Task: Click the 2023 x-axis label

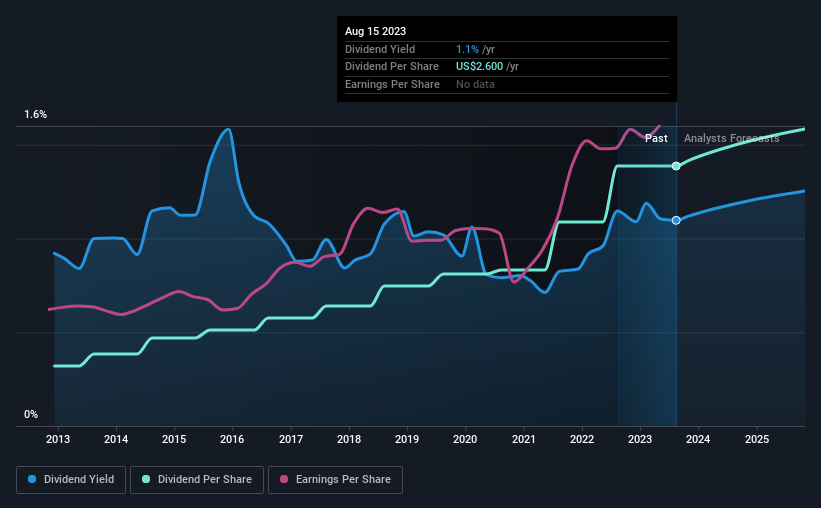Action: pos(640,439)
